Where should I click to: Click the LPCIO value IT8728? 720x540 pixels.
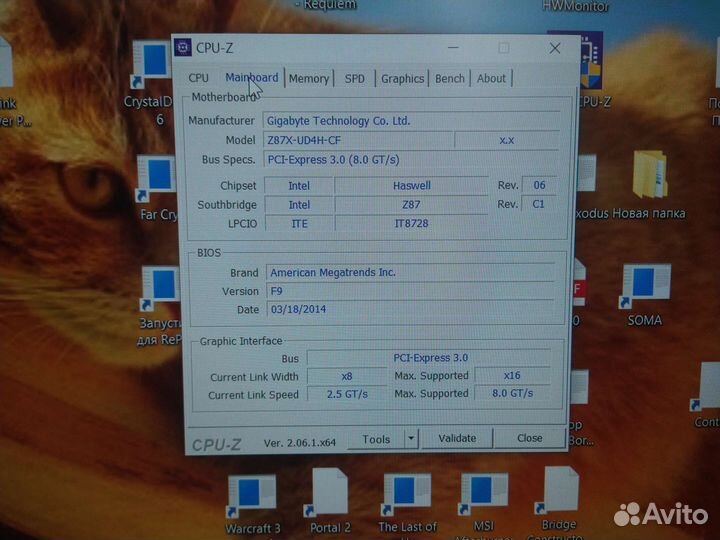coord(411,224)
